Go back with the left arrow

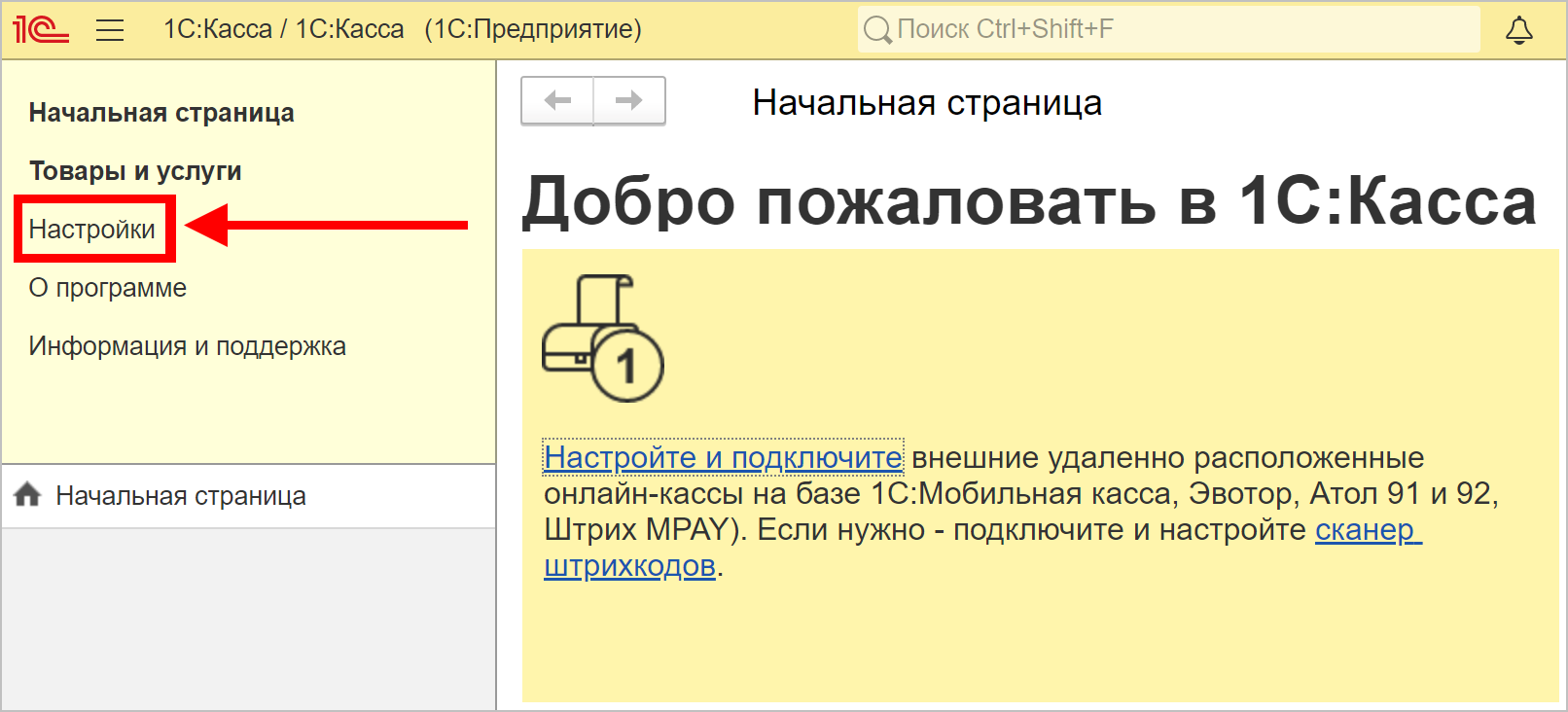[557, 100]
